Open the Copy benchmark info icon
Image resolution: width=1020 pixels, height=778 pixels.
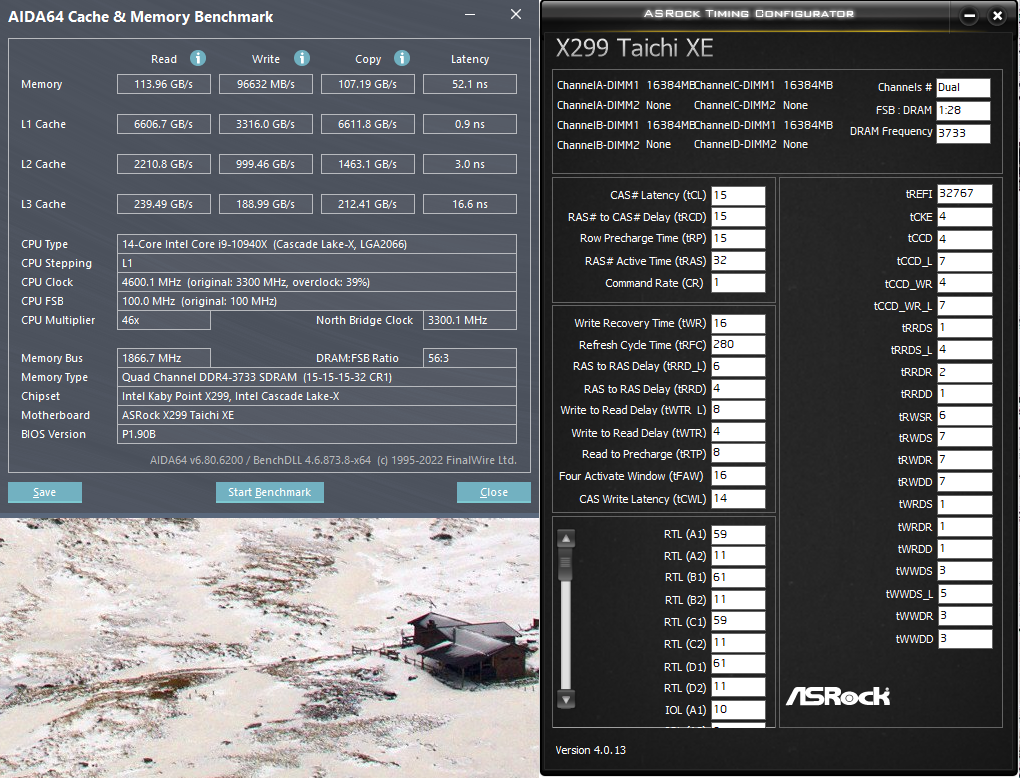tap(402, 59)
